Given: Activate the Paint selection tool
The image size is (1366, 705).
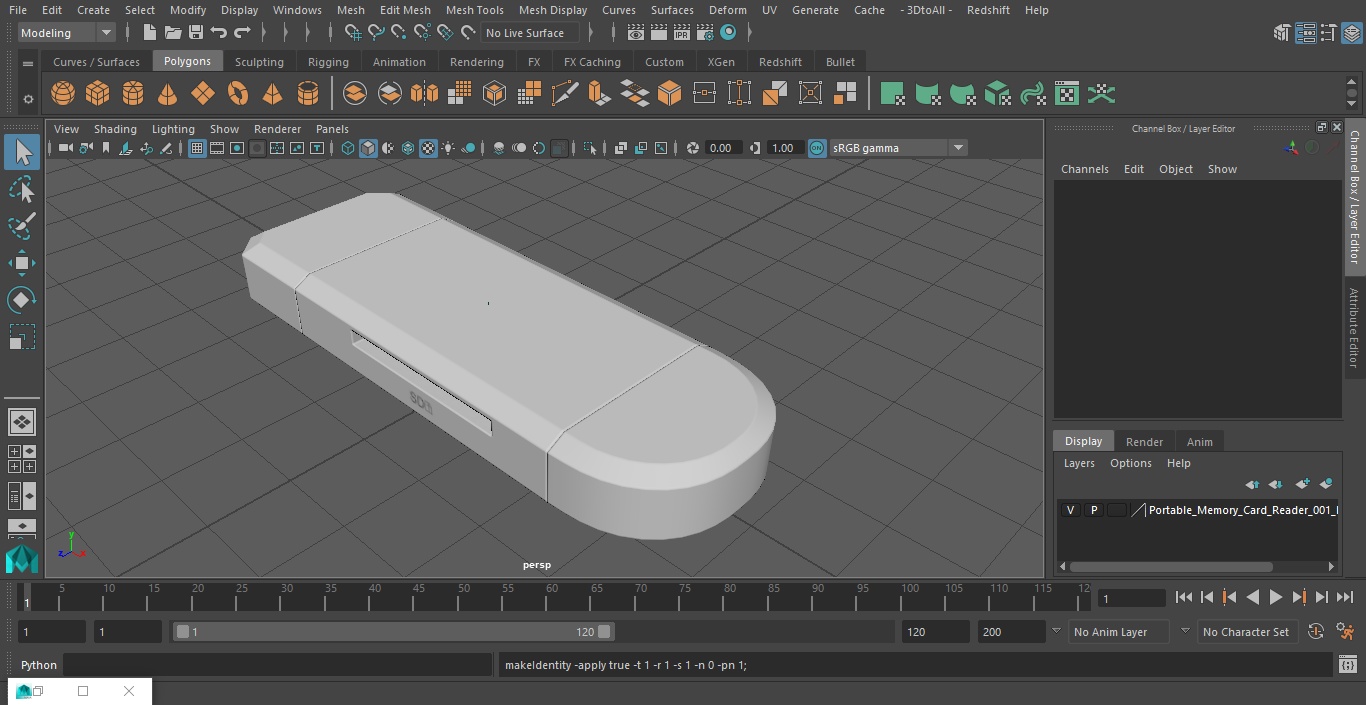Looking at the screenshot, I should (x=22, y=226).
